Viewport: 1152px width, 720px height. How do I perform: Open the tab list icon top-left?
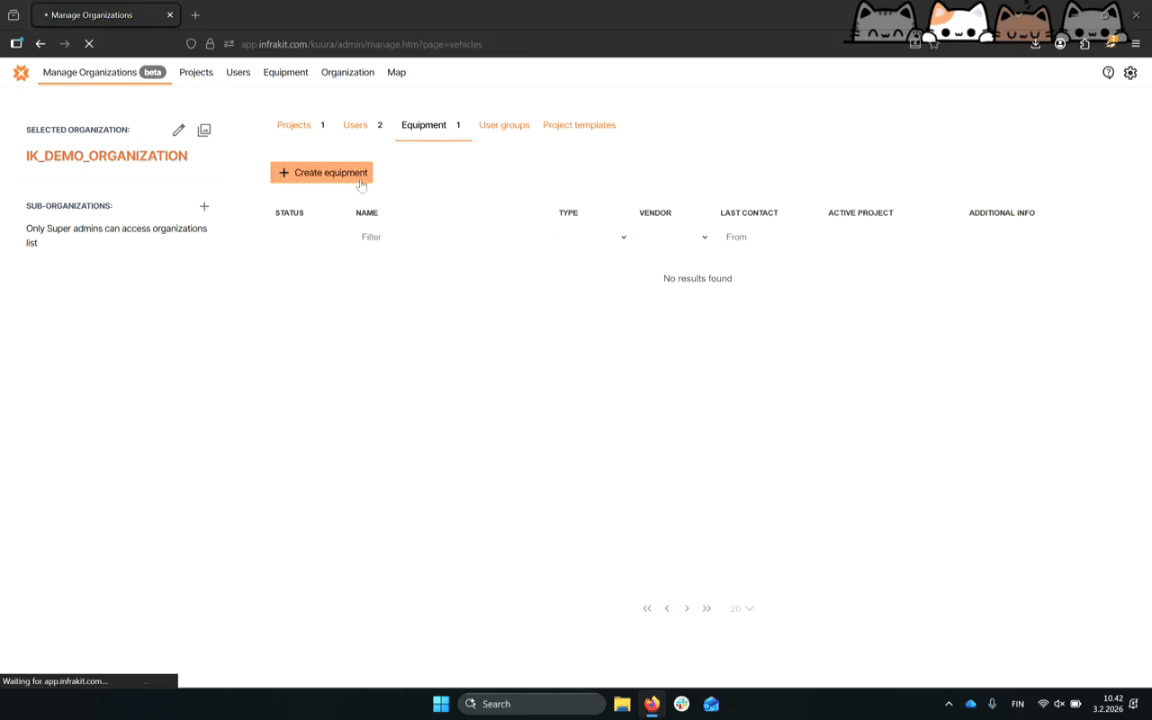coord(13,15)
